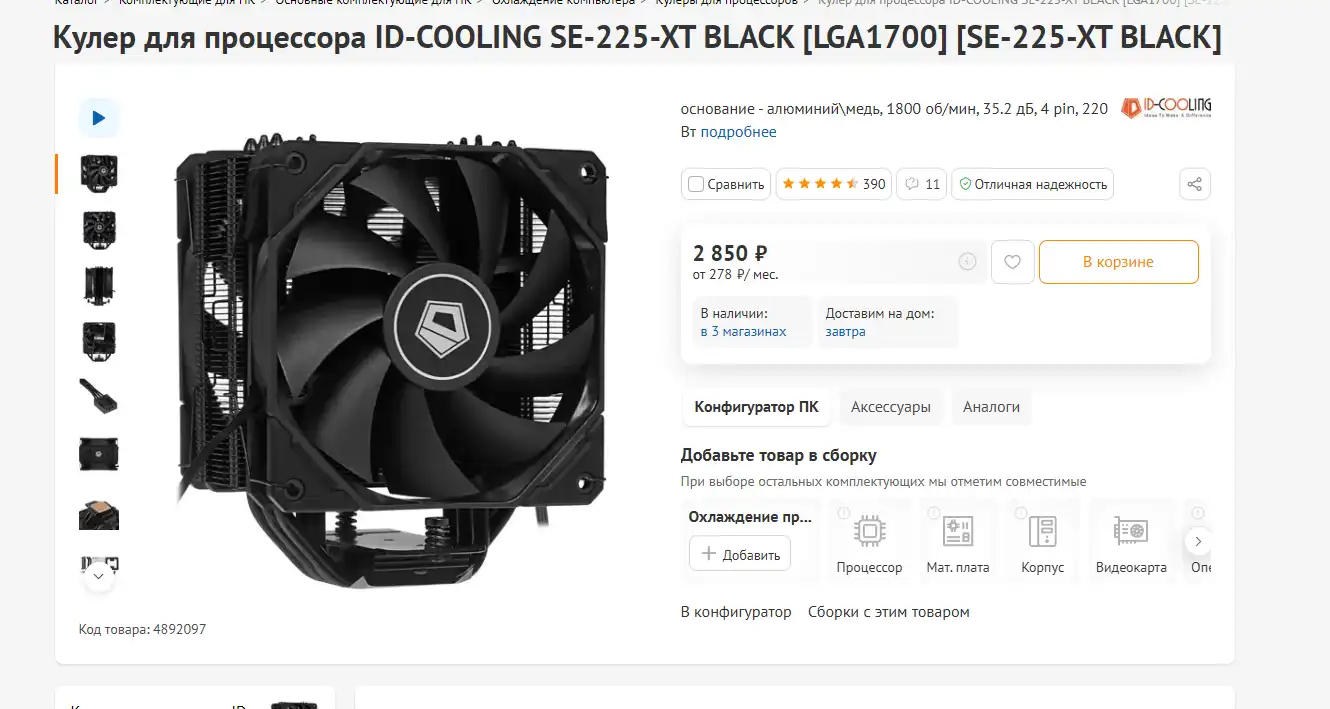Tick the Сравнить checkbox
Image resolution: width=1330 pixels, height=709 pixels.
[x=696, y=184]
